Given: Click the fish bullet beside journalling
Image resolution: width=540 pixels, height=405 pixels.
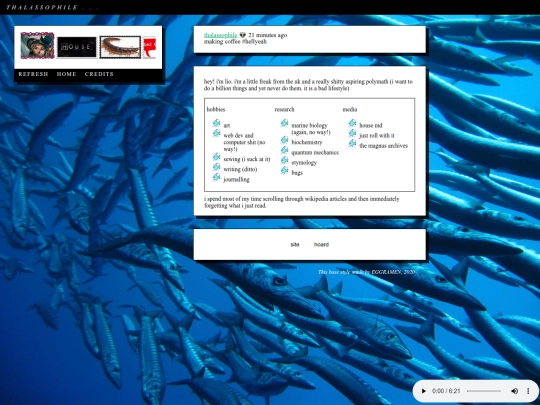Looking at the screenshot, I should click(x=216, y=177).
